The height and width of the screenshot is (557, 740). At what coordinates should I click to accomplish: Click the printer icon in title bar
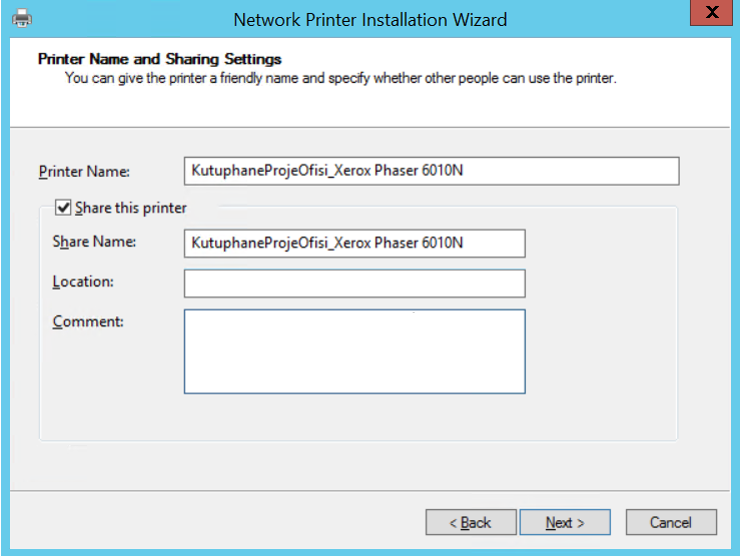(x=21, y=18)
